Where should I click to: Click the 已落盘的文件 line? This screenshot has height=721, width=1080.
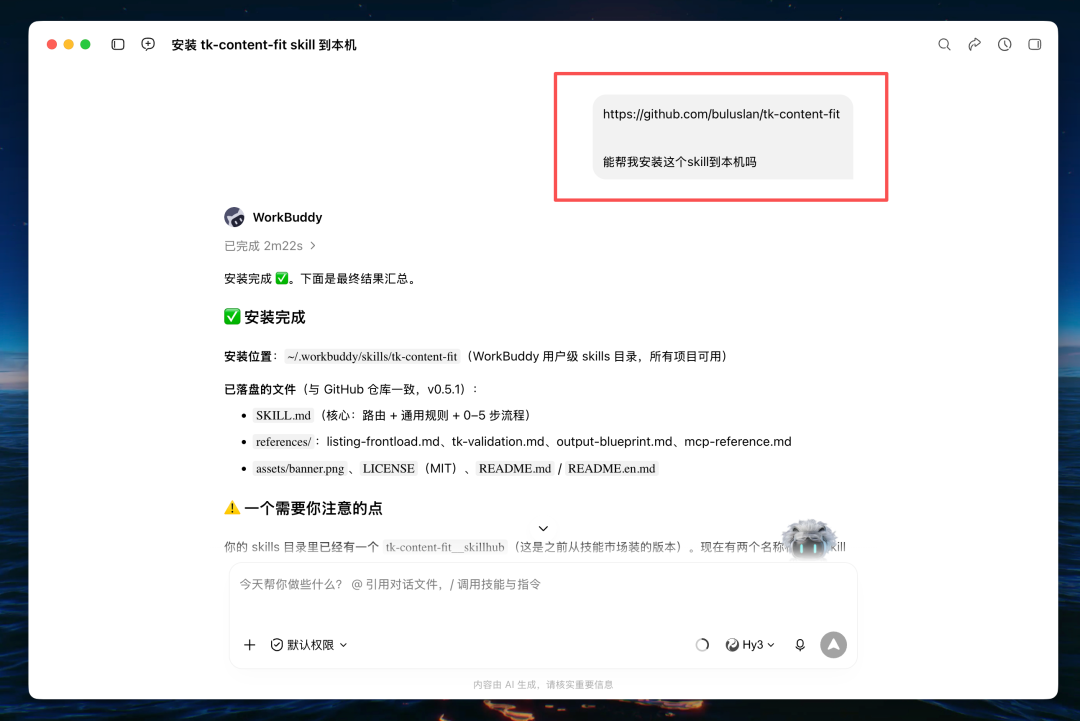[351, 389]
